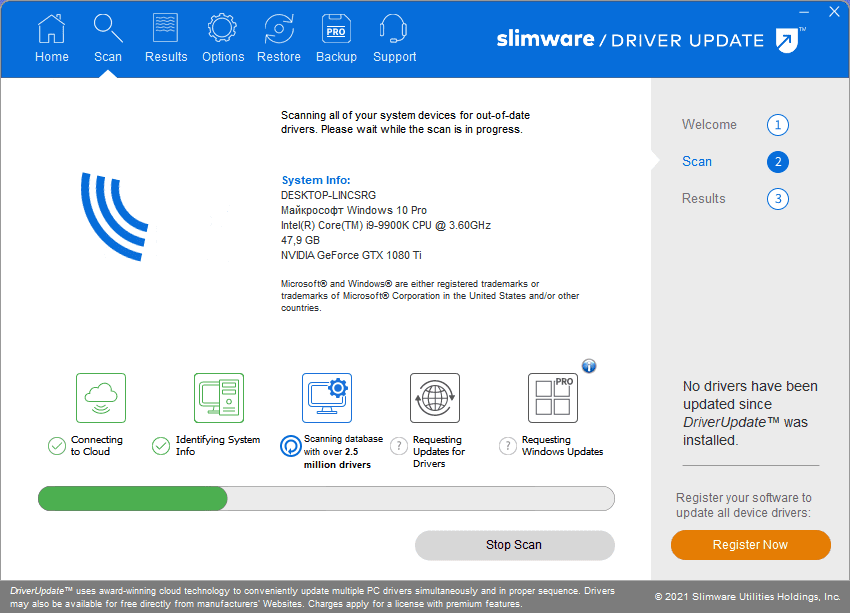
Task: Click the Scan step label in sidebar
Action: tap(697, 162)
